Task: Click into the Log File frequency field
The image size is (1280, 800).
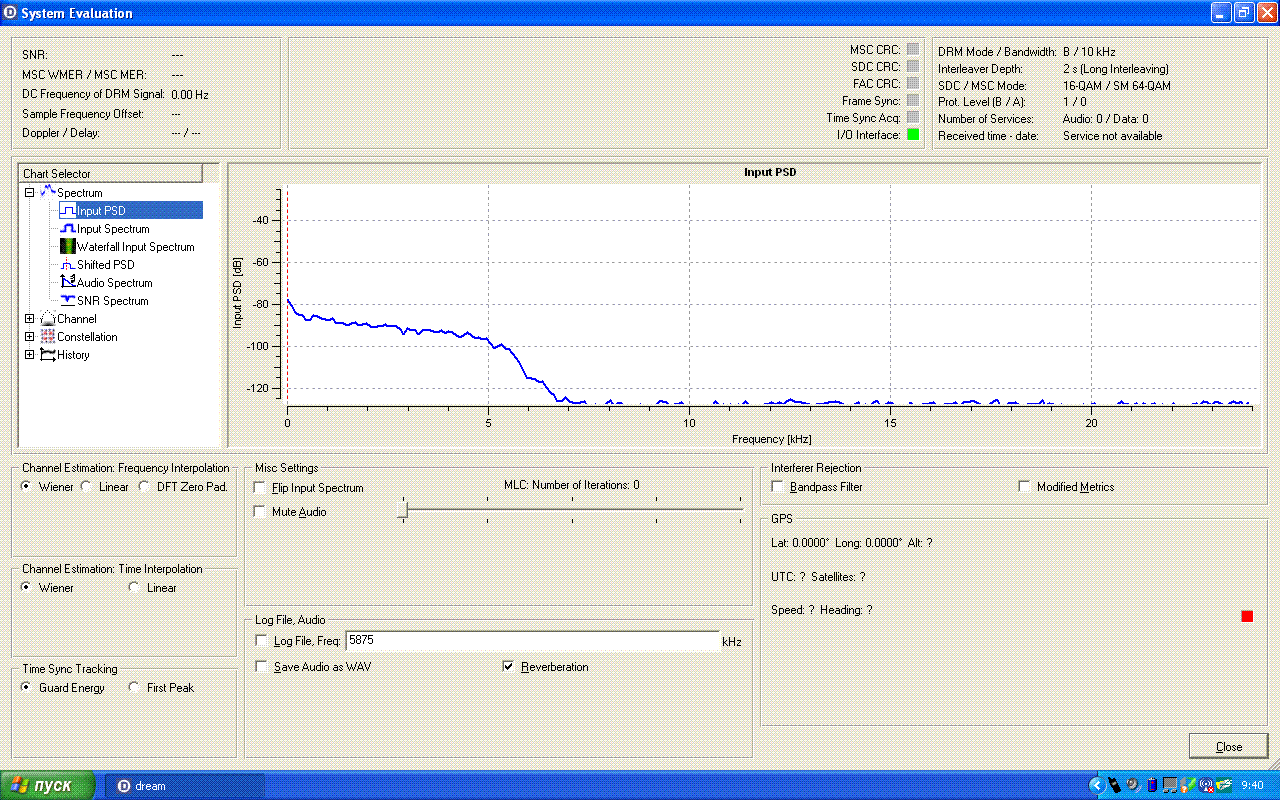Action: tap(532, 641)
